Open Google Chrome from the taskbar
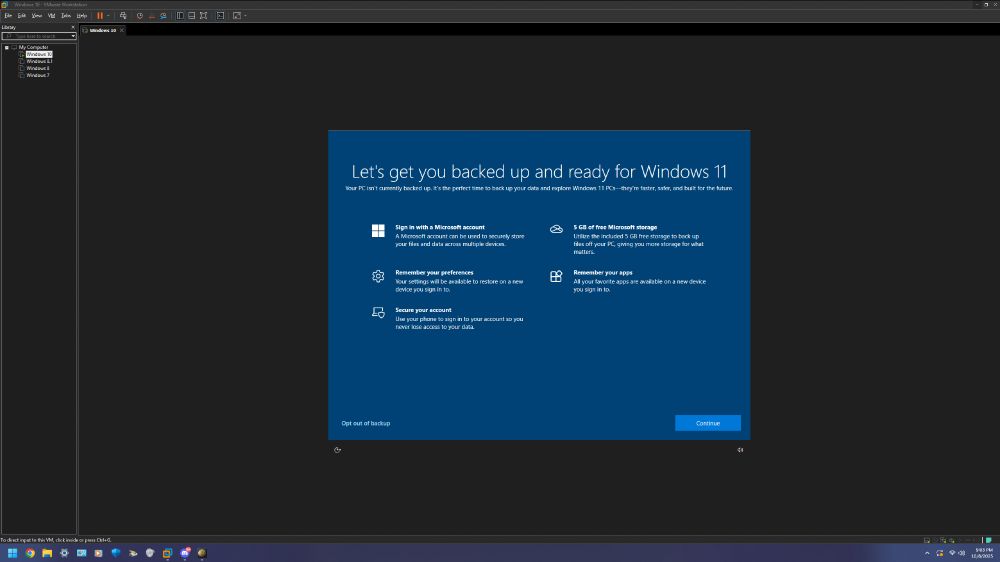1000x562 pixels. 30,553
